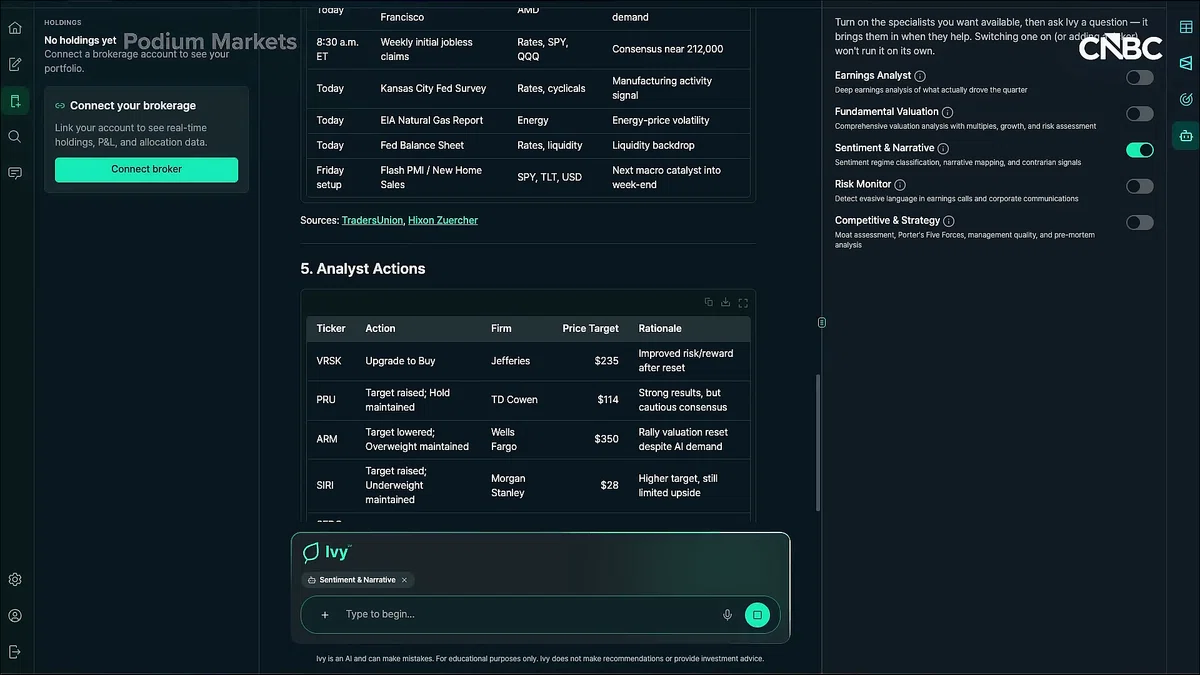Click the Price Target column header

[x=590, y=328]
